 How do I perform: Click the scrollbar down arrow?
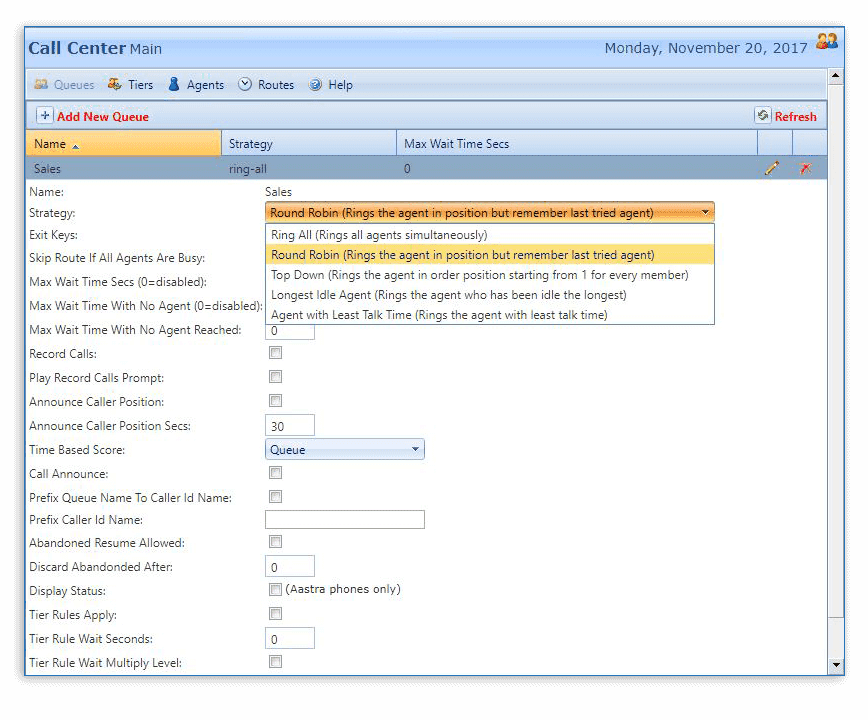coord(836,665)
